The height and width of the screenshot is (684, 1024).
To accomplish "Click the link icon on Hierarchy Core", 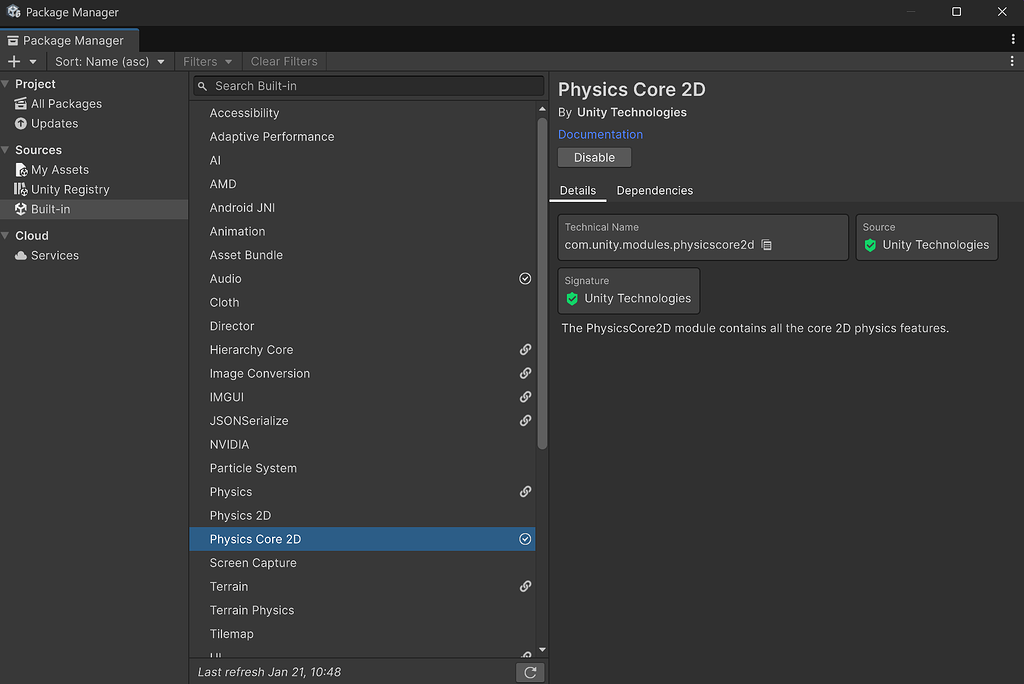I will pos(525,350).
